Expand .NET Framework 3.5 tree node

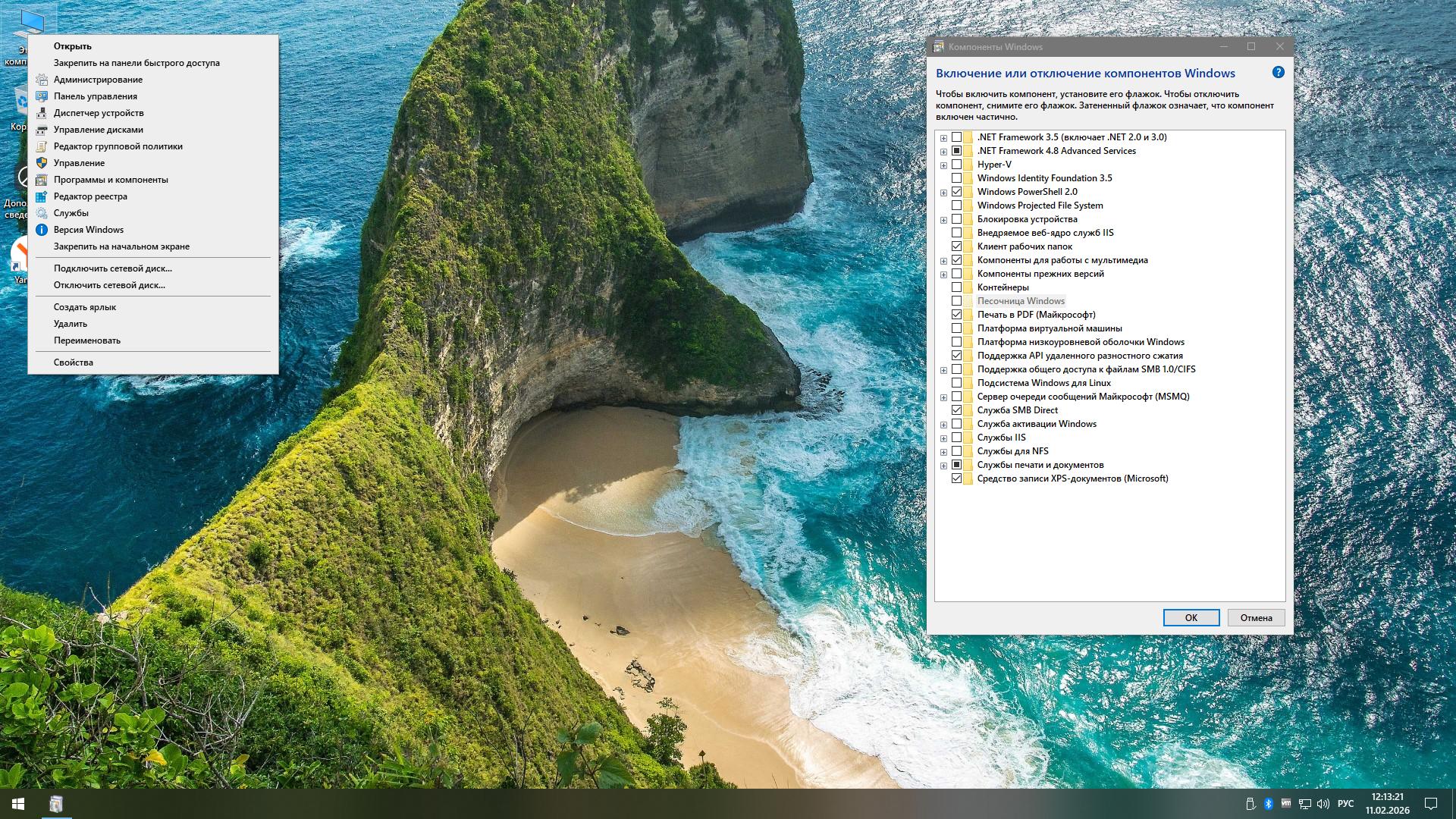click(943, 138)
